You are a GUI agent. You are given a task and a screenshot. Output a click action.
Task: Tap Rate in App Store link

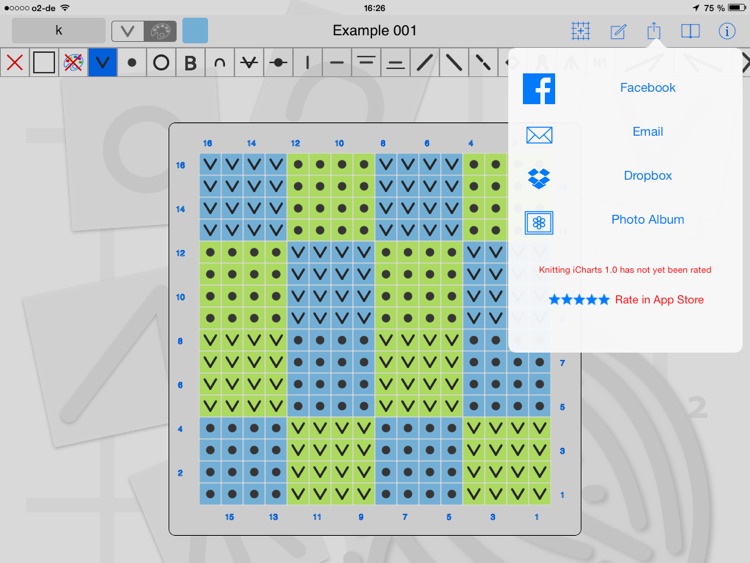tap(659, 300)
